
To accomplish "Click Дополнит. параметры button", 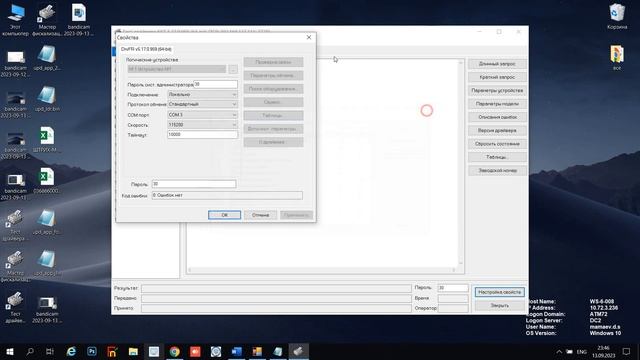I will (273, 129).
